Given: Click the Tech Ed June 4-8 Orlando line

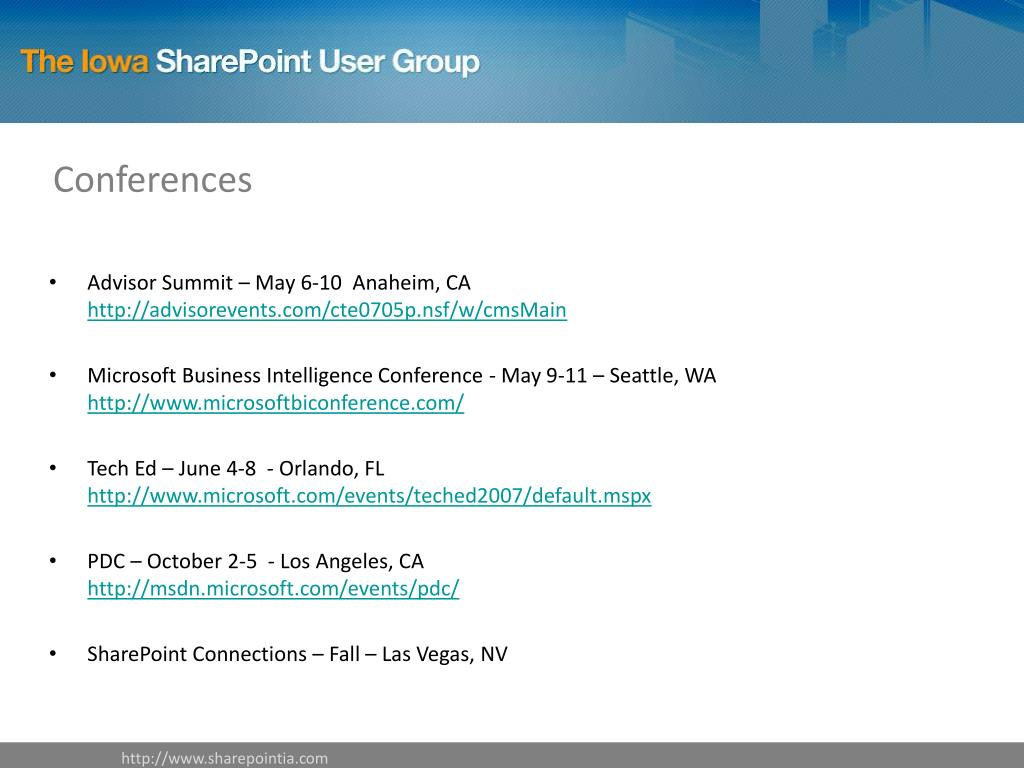Looking at the screenshot, I should point(236,468).
